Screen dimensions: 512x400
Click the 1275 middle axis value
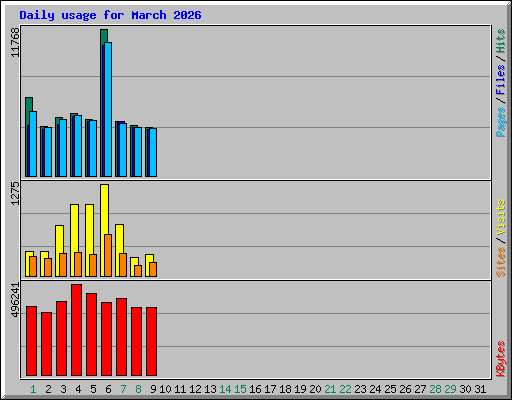[15, 193]
